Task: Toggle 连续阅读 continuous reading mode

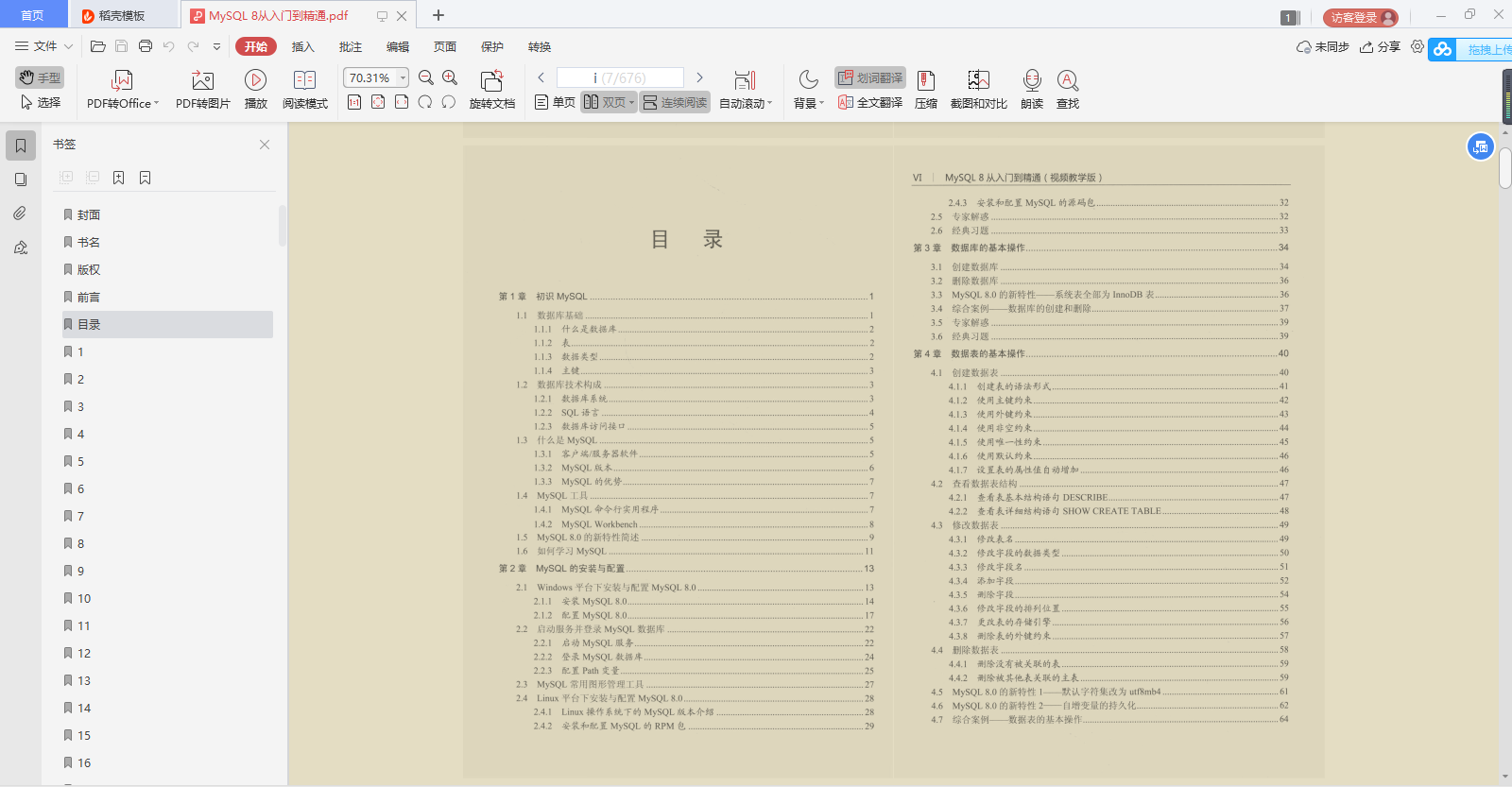Action: click(675, 102)
